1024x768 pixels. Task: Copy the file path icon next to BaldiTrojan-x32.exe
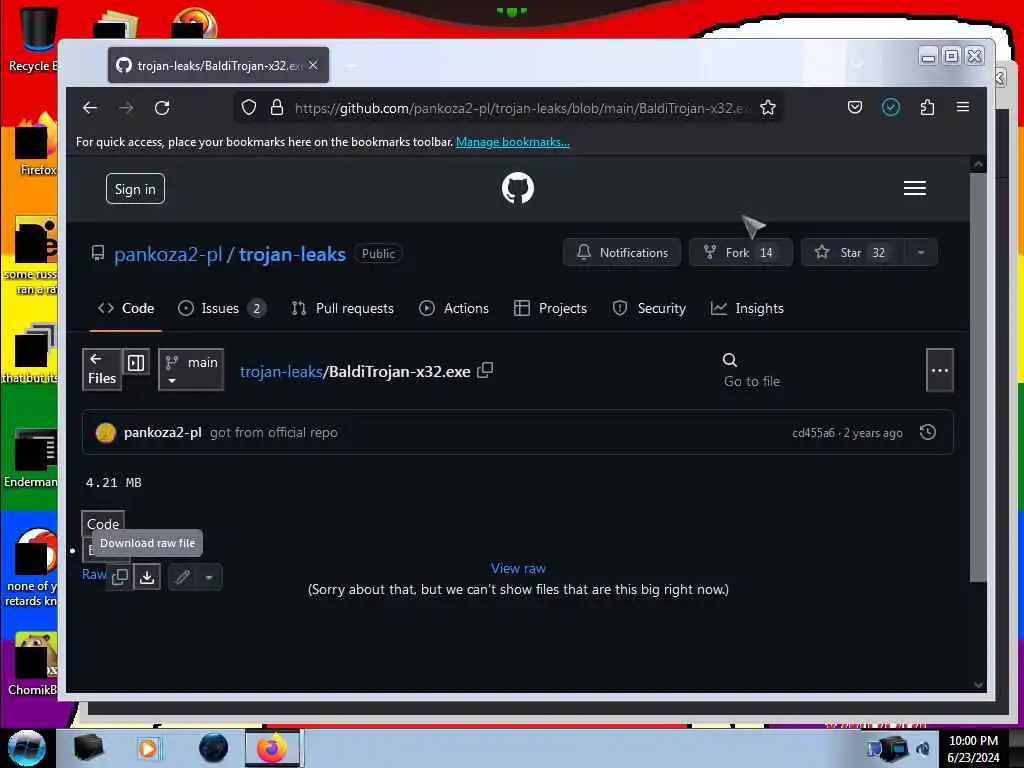click(485, 370)
